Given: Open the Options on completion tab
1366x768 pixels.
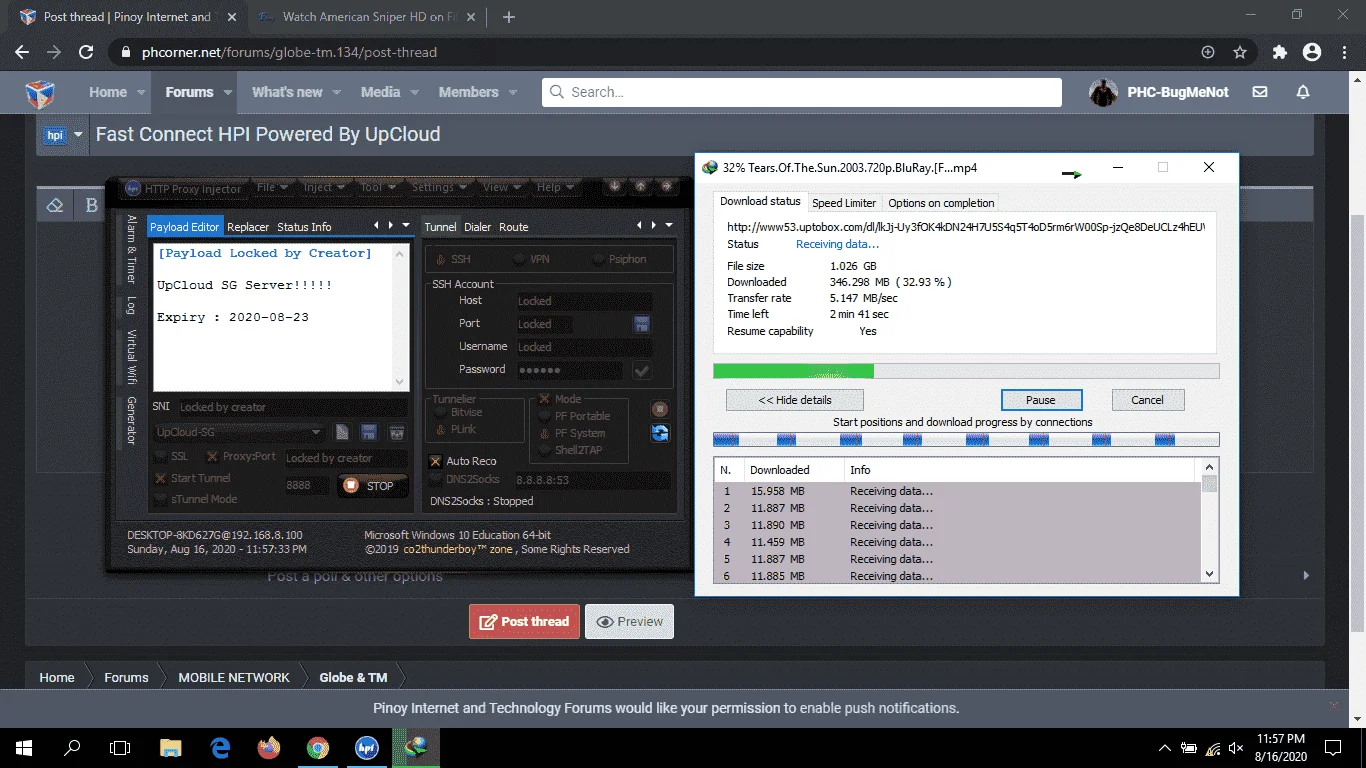Looking at the screenshot, I should click(x=941, y=203).
